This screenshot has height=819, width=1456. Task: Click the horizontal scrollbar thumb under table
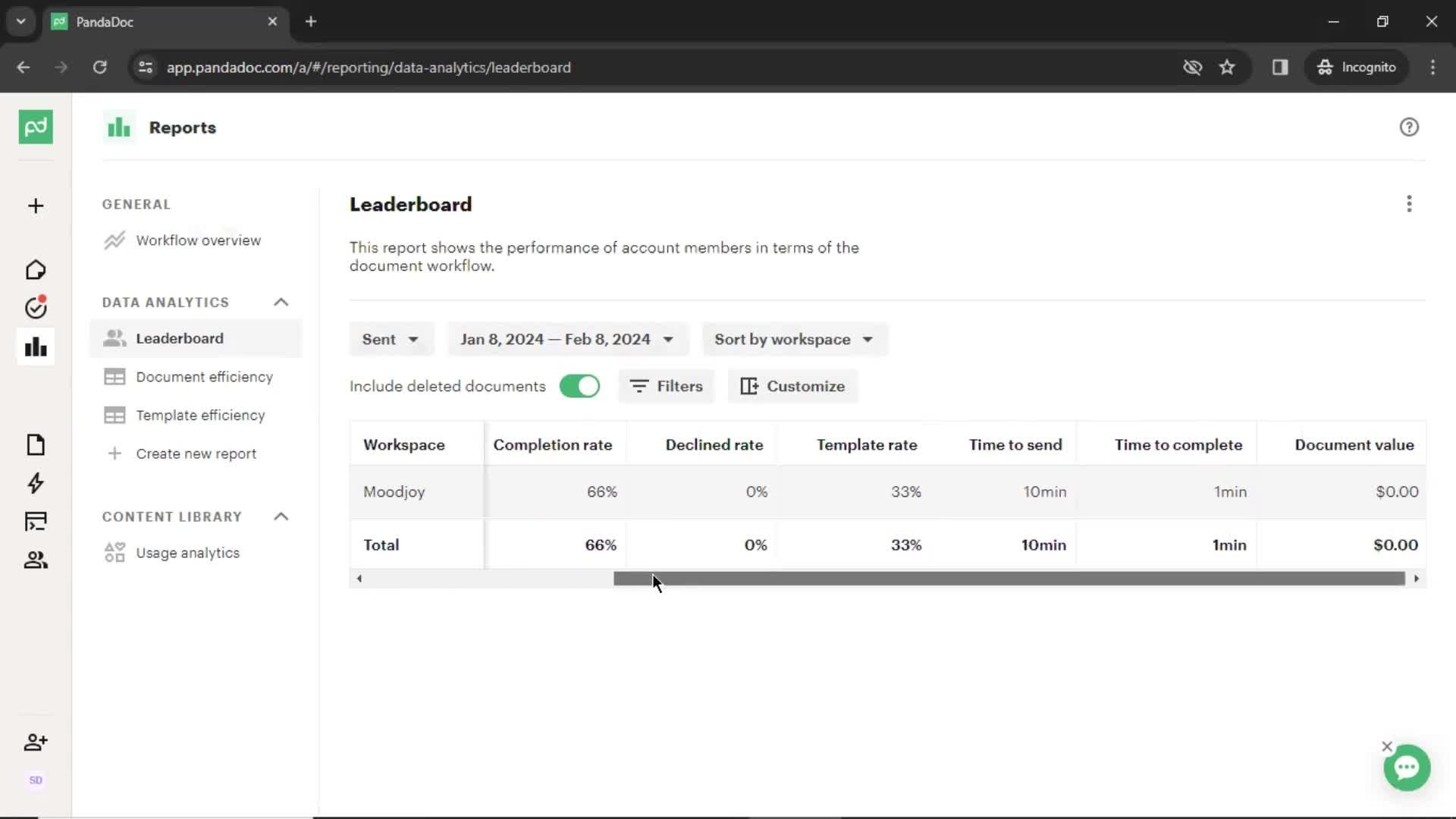(x=1009, y=579)
